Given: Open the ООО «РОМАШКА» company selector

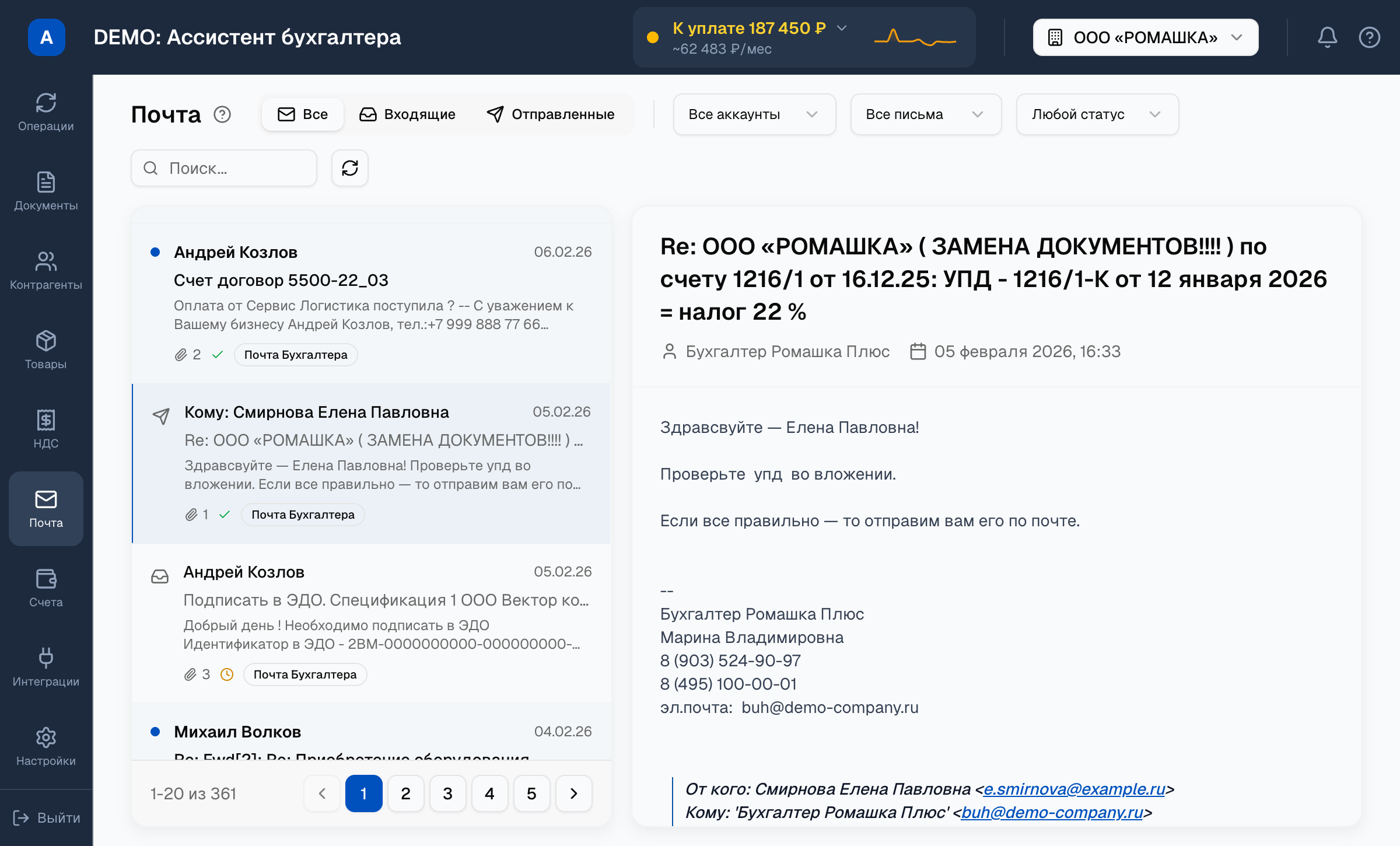Looking at the screenshot, I should [1145, 37].
